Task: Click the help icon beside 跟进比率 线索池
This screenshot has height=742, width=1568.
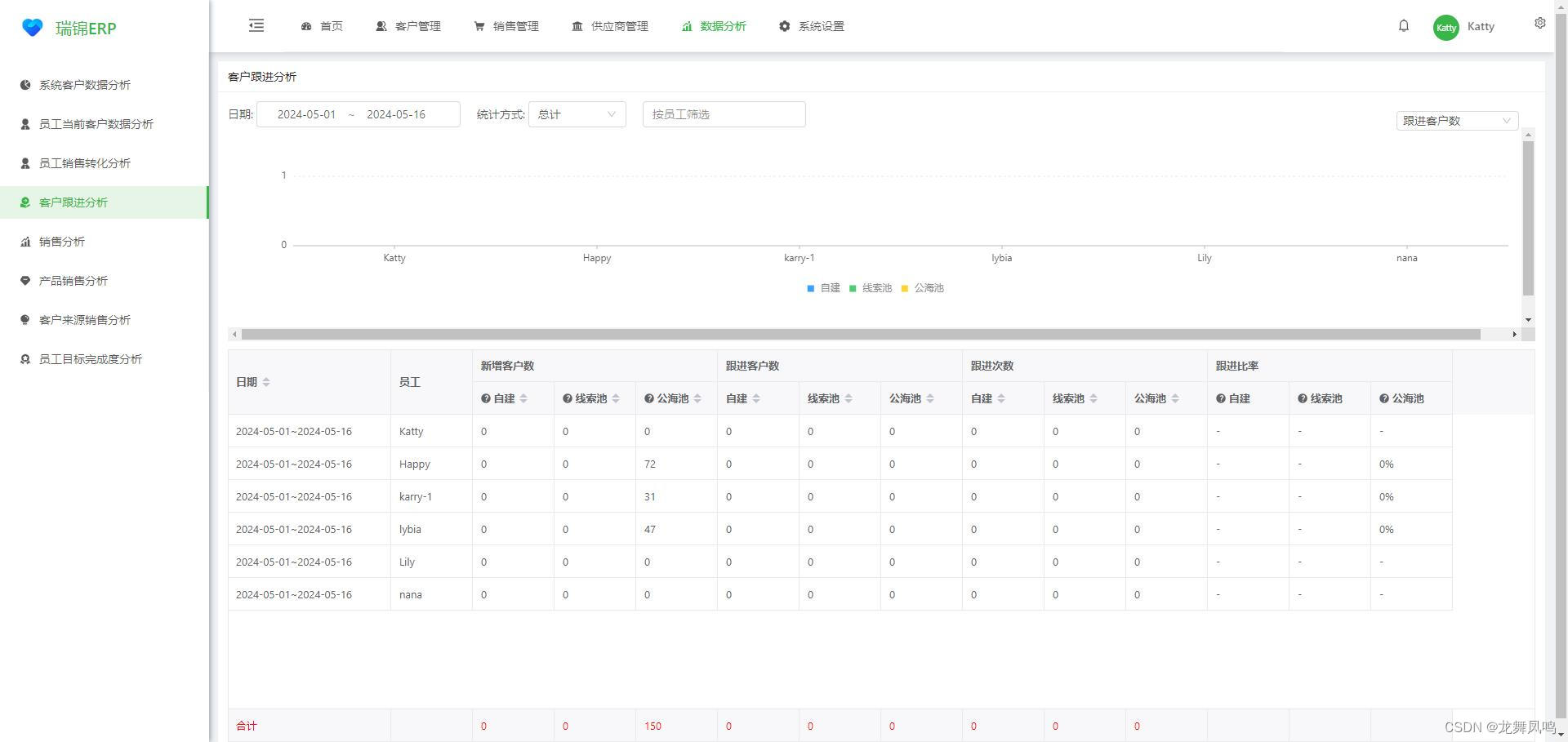Action: click(1303, 398)
